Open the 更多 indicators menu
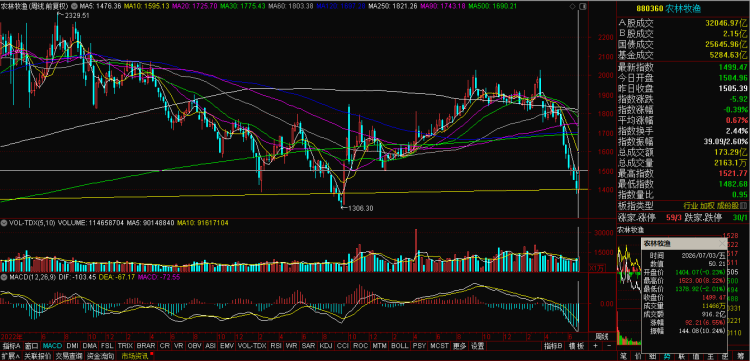This screenshot has width=750, height=361. 460,346
